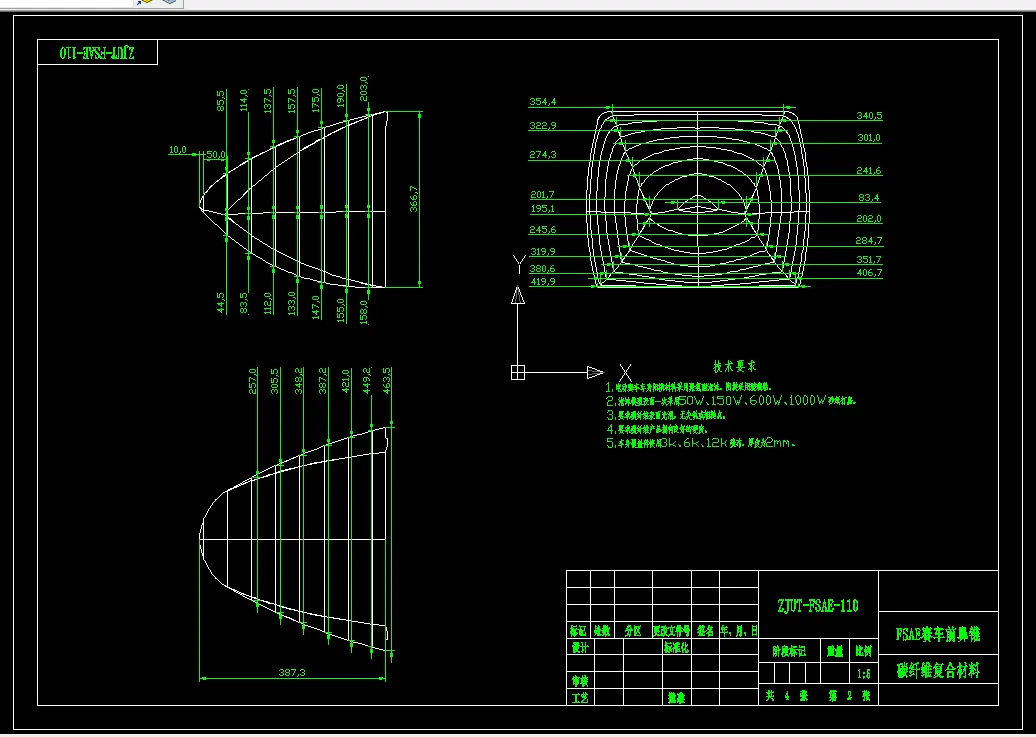Select the 50,0 dimension text
Image resolution: width=1036 pixels, height=737 pixels.
point(216,155)
